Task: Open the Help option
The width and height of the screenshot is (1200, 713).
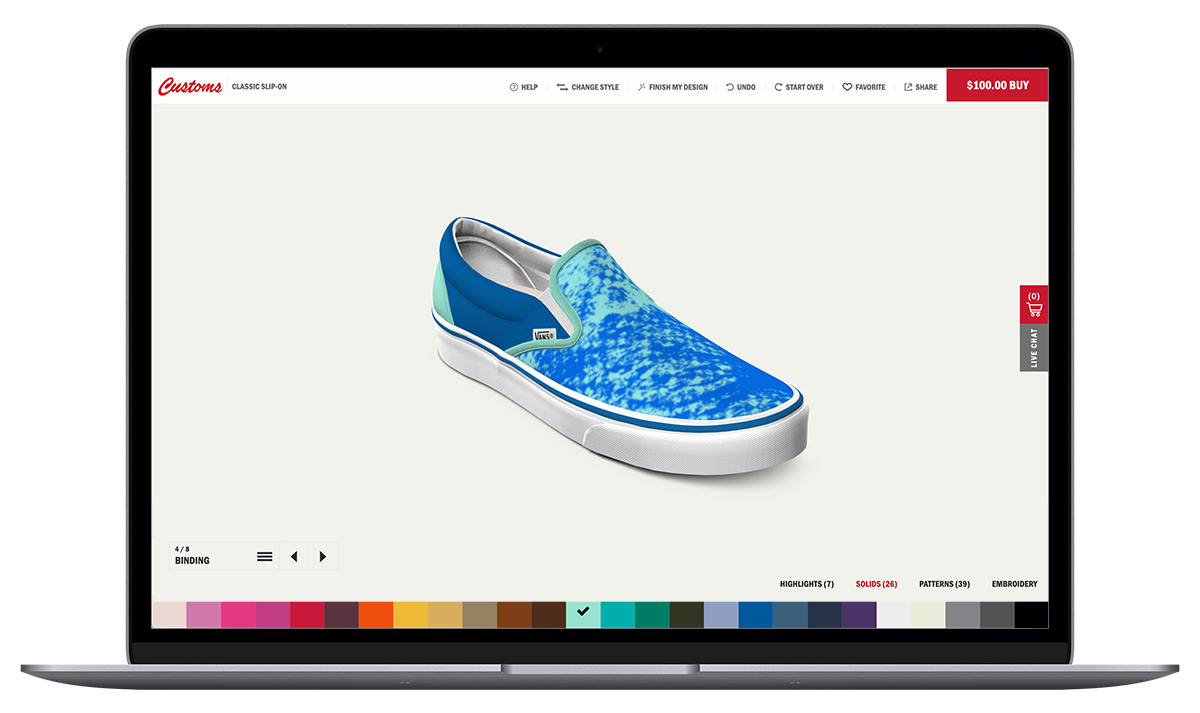Action: pos(523,87)
